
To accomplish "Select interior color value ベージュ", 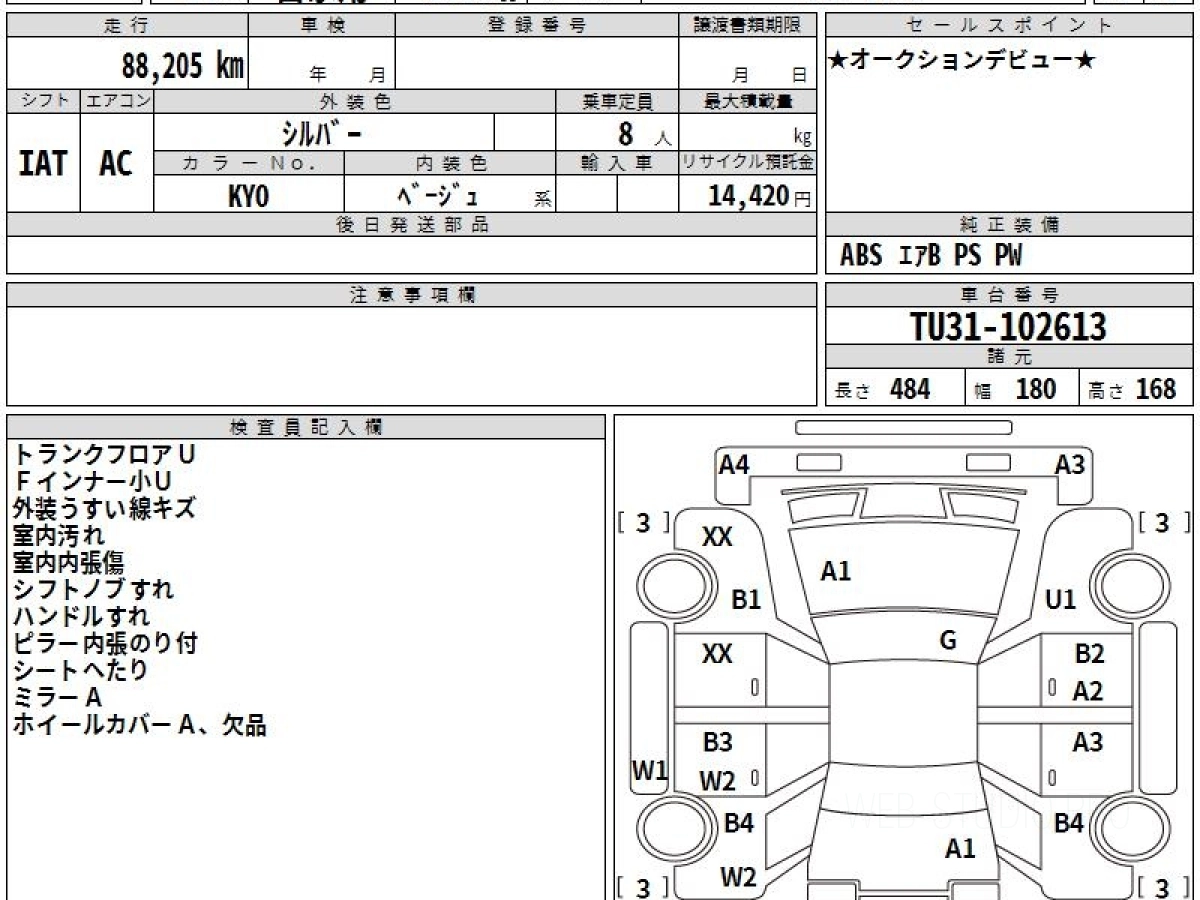I will (438, 195).
